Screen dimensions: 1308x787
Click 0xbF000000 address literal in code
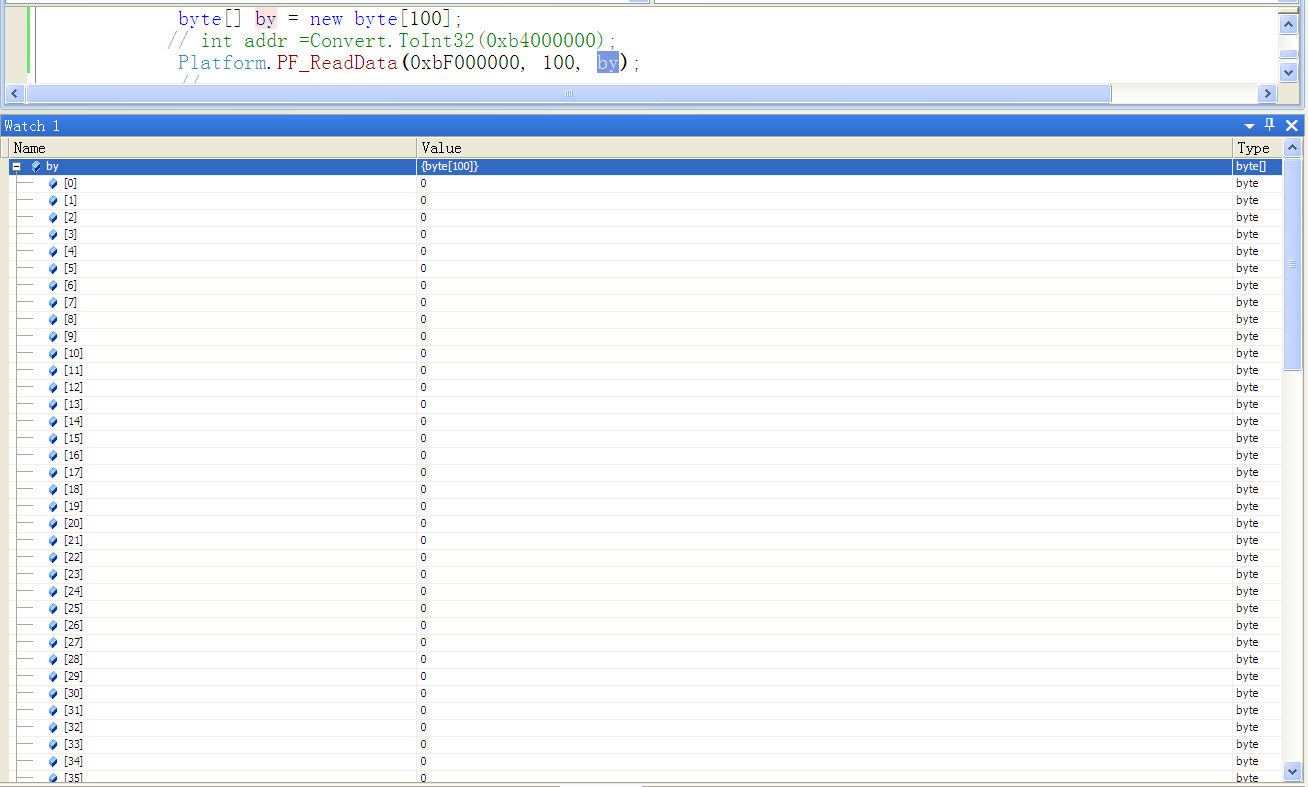point(465,63)
